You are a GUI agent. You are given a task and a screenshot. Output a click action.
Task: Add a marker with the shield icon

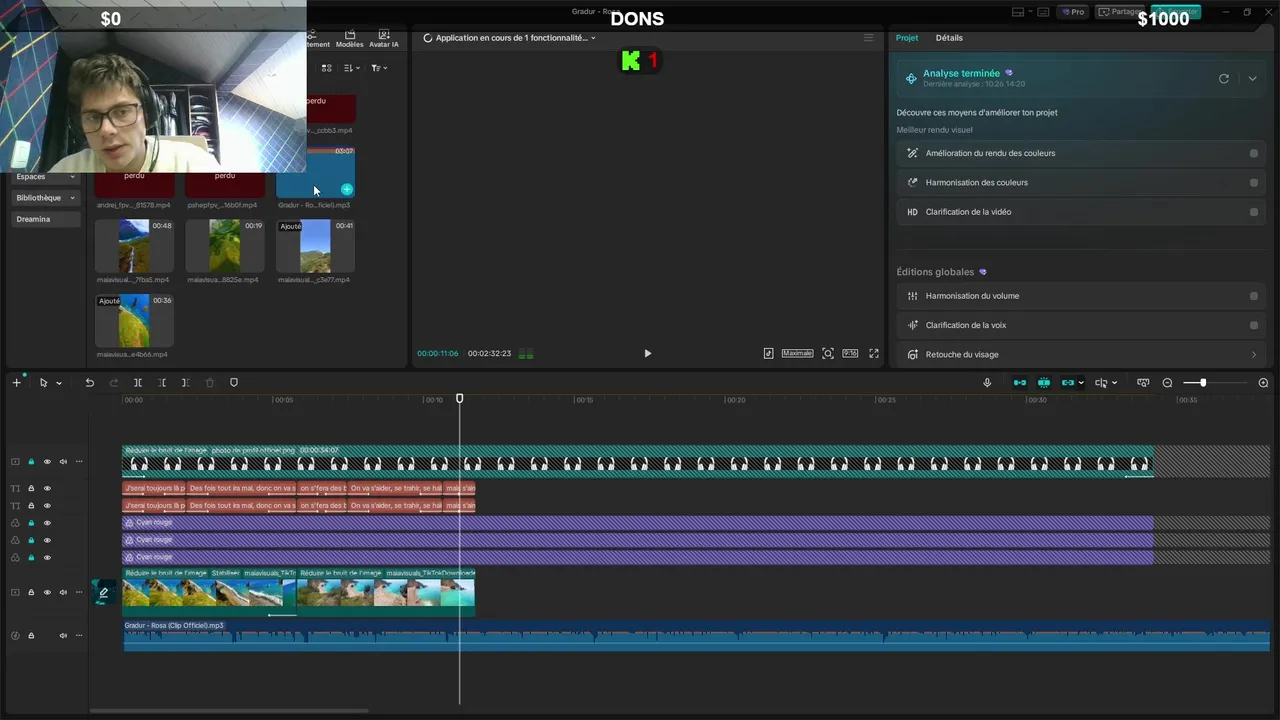tap(234, 383)
